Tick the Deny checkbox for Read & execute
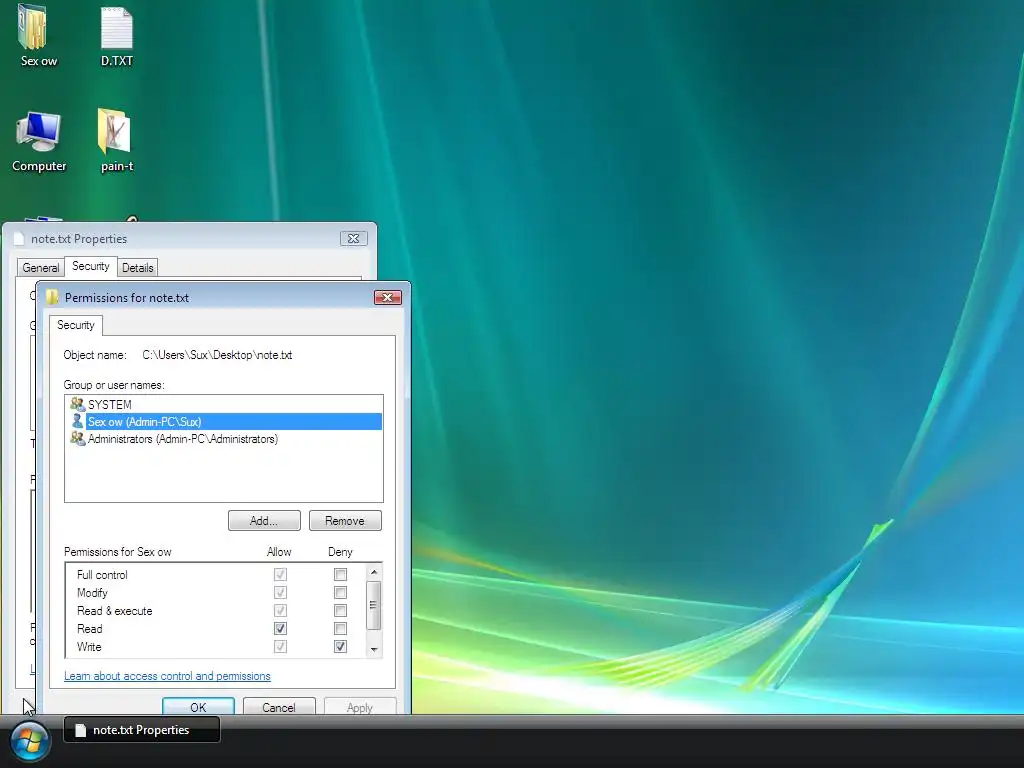The width and height of the screenshot is (1024, 768). (x=340, y=611)
